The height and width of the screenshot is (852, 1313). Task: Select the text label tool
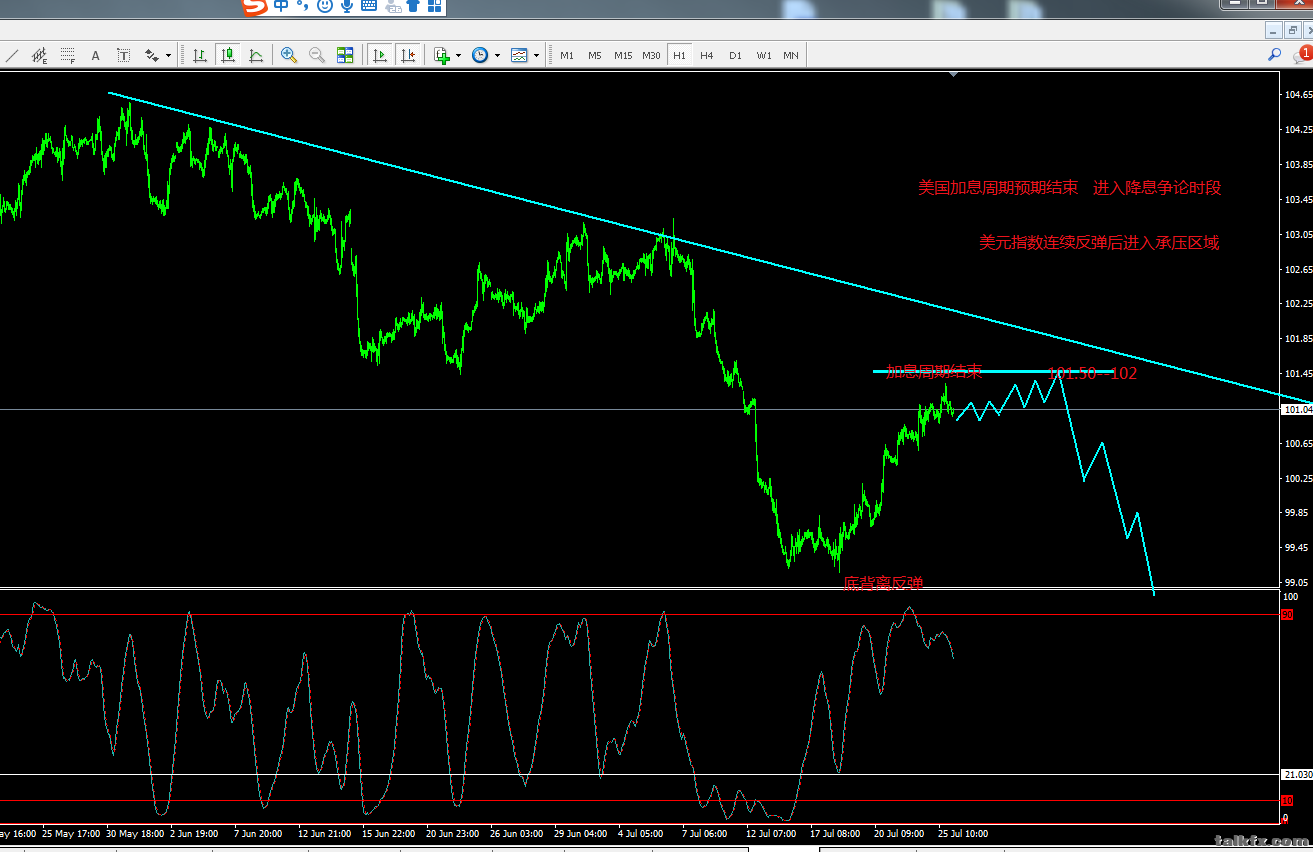point(124,55)
